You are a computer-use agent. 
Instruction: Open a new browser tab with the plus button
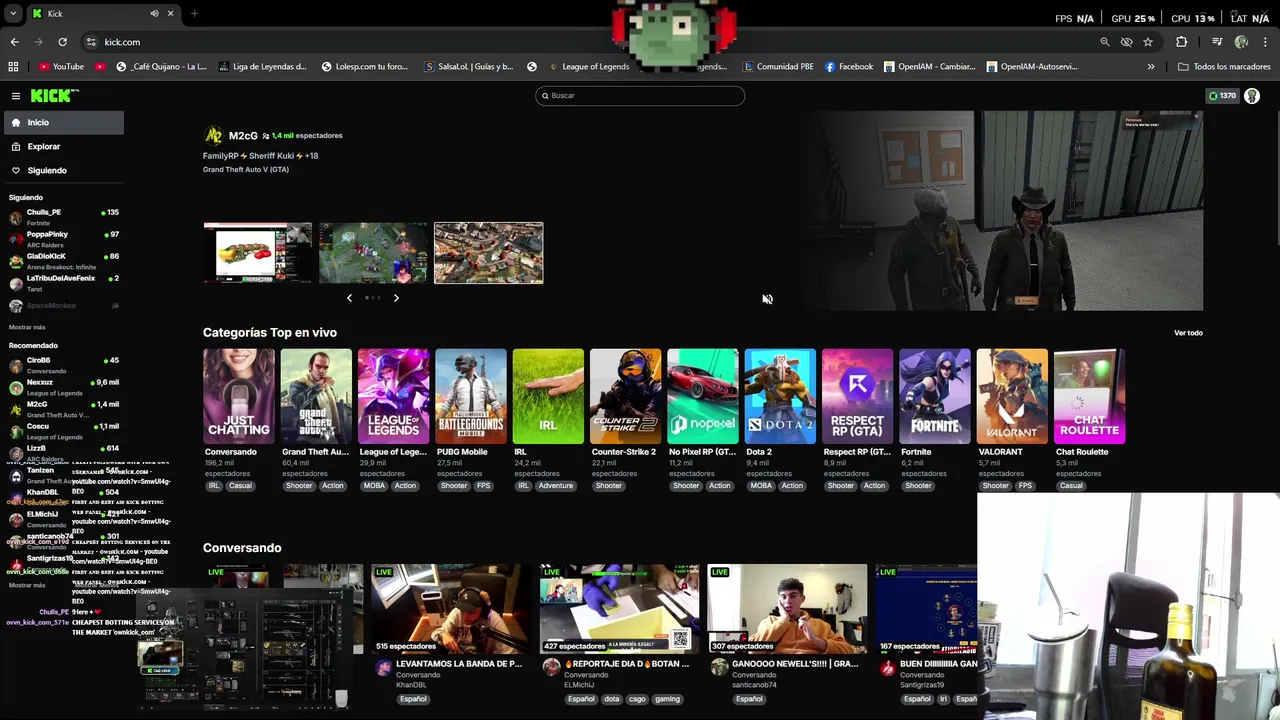194,13
